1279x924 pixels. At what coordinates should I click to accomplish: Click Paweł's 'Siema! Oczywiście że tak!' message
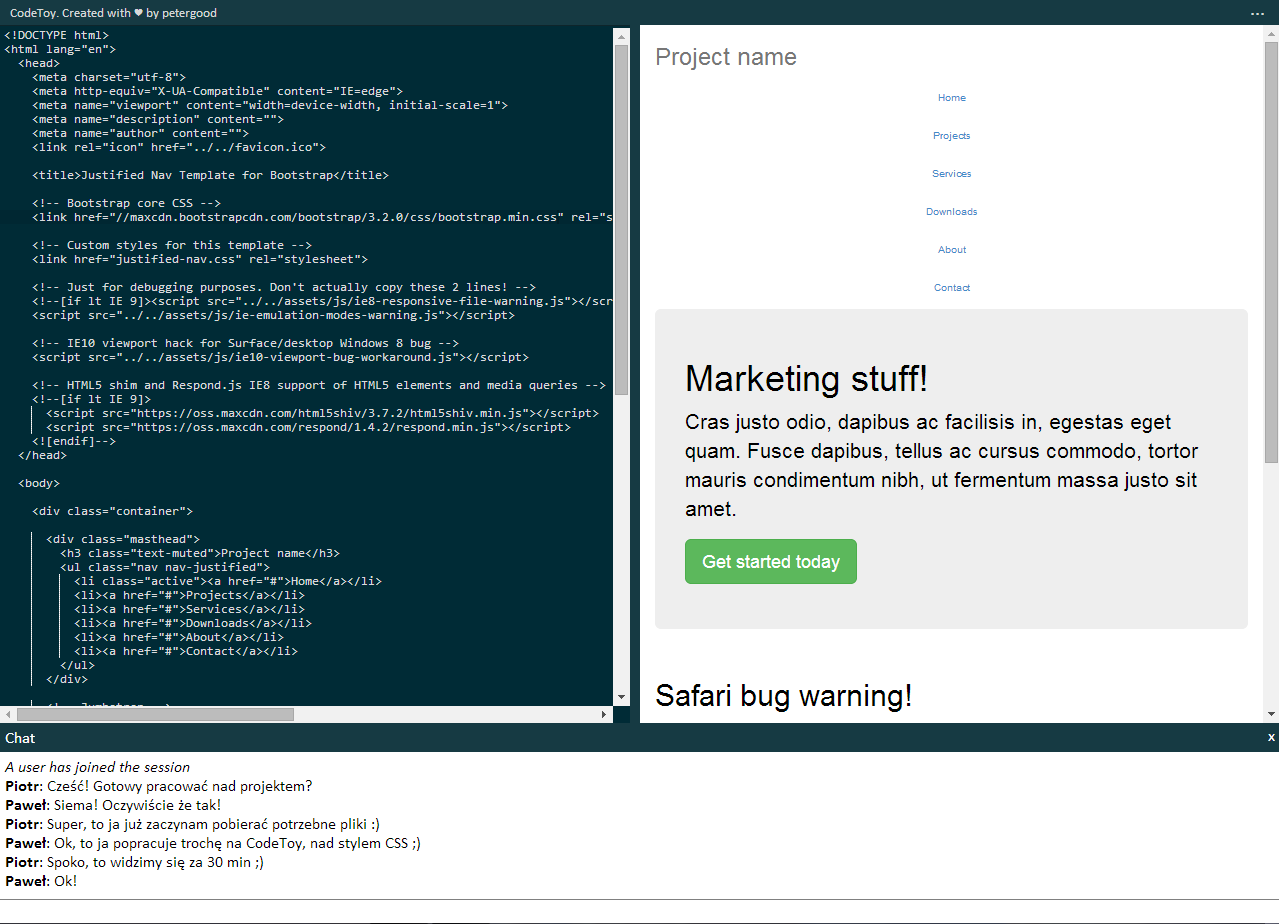point(113,805)
